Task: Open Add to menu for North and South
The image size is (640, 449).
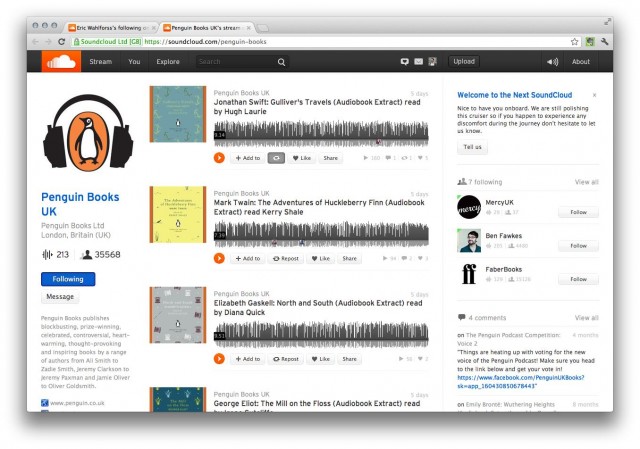Action: [x=247, y=358]
